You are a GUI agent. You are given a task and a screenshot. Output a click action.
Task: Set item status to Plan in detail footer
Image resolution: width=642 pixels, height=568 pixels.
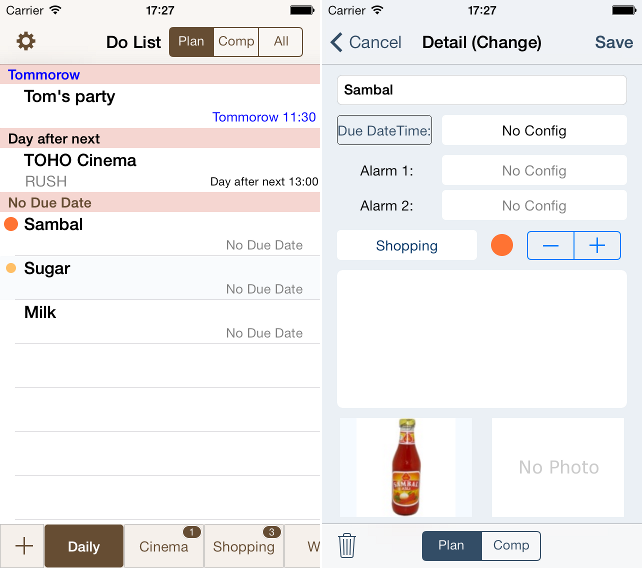pyautogui.click(x=452, y=545)
